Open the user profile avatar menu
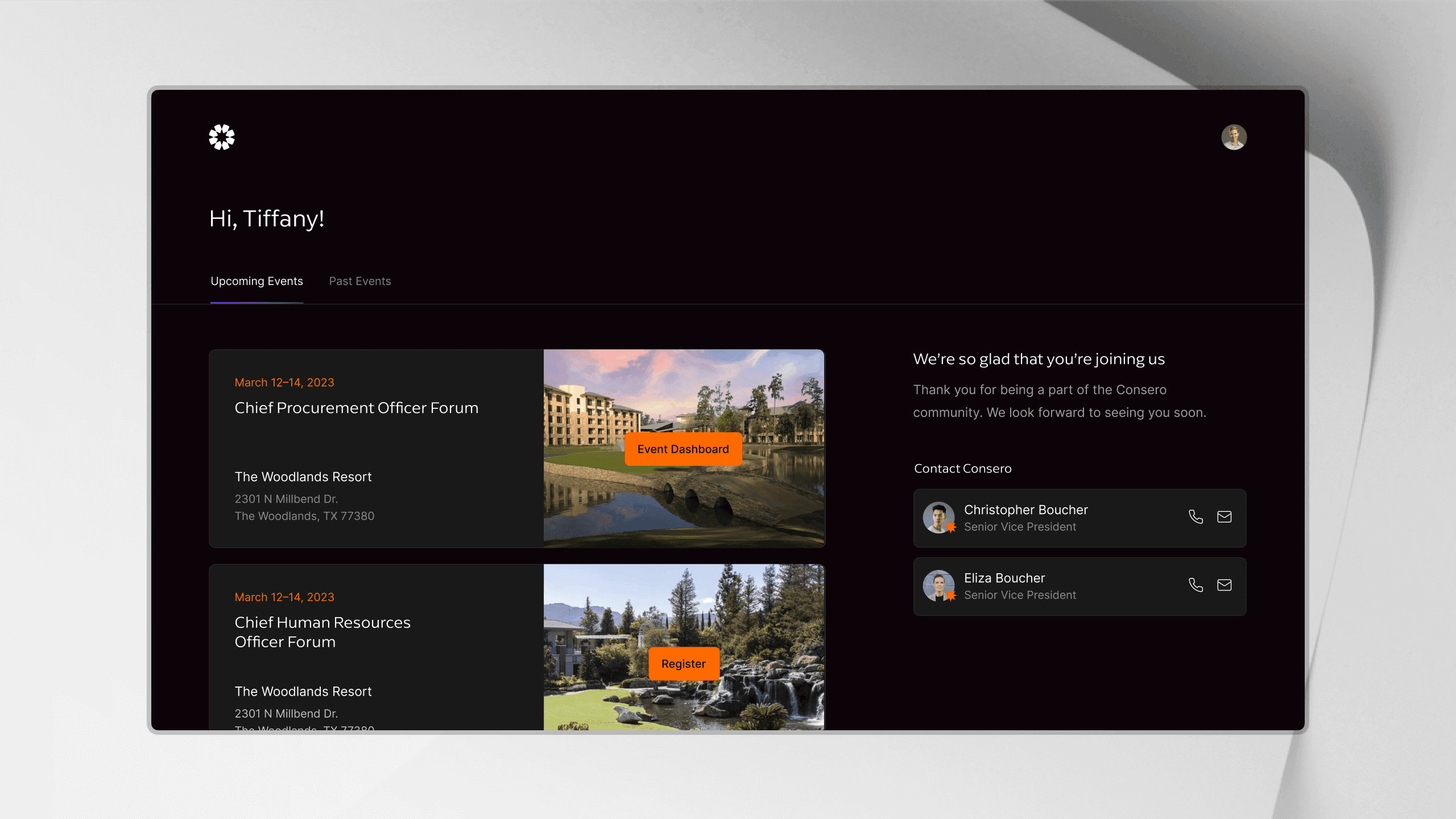This screenshot has height=819, width=1456. pos(1234,137)
